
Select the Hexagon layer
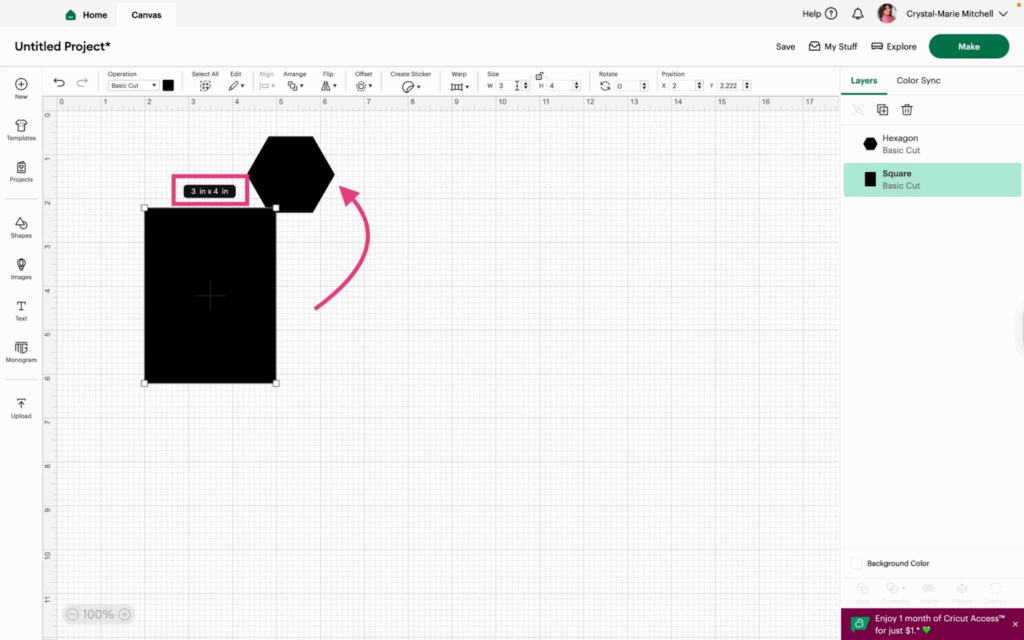coord(932,144)
